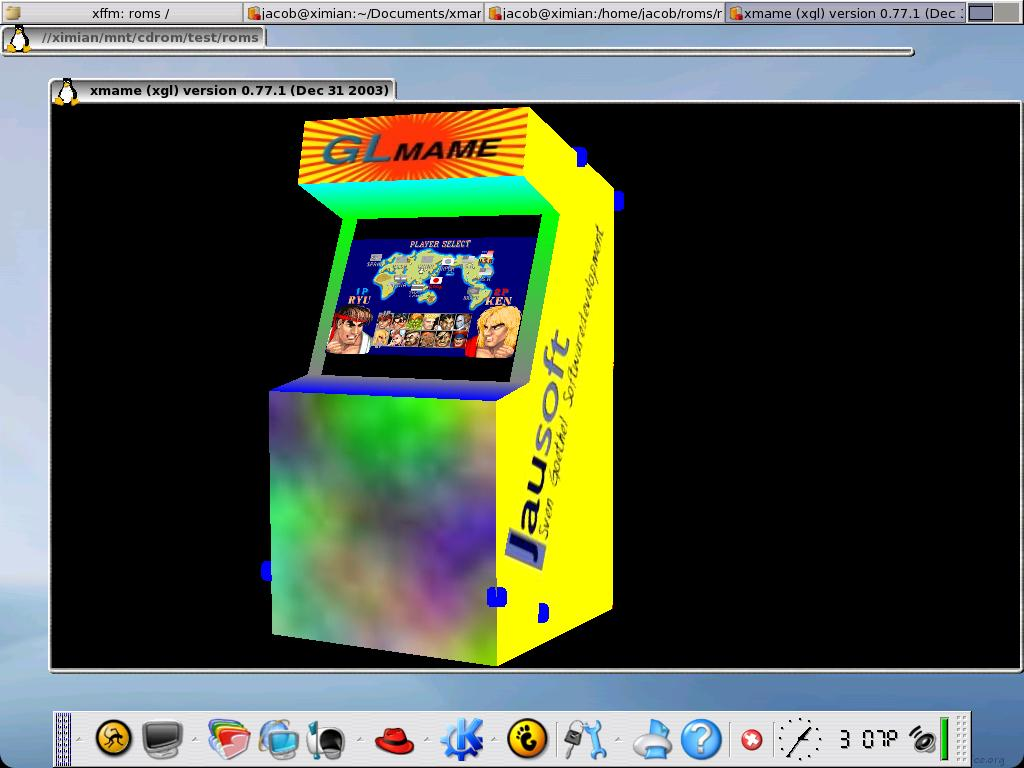Open the printer icon in the panel
Screen dimensions: 1024x768
point(652,739)
